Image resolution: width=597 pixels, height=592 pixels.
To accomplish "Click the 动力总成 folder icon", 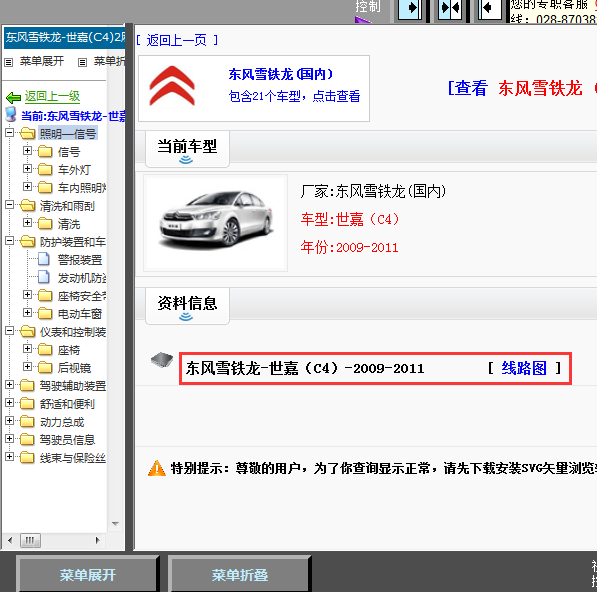I will (27, 421).
